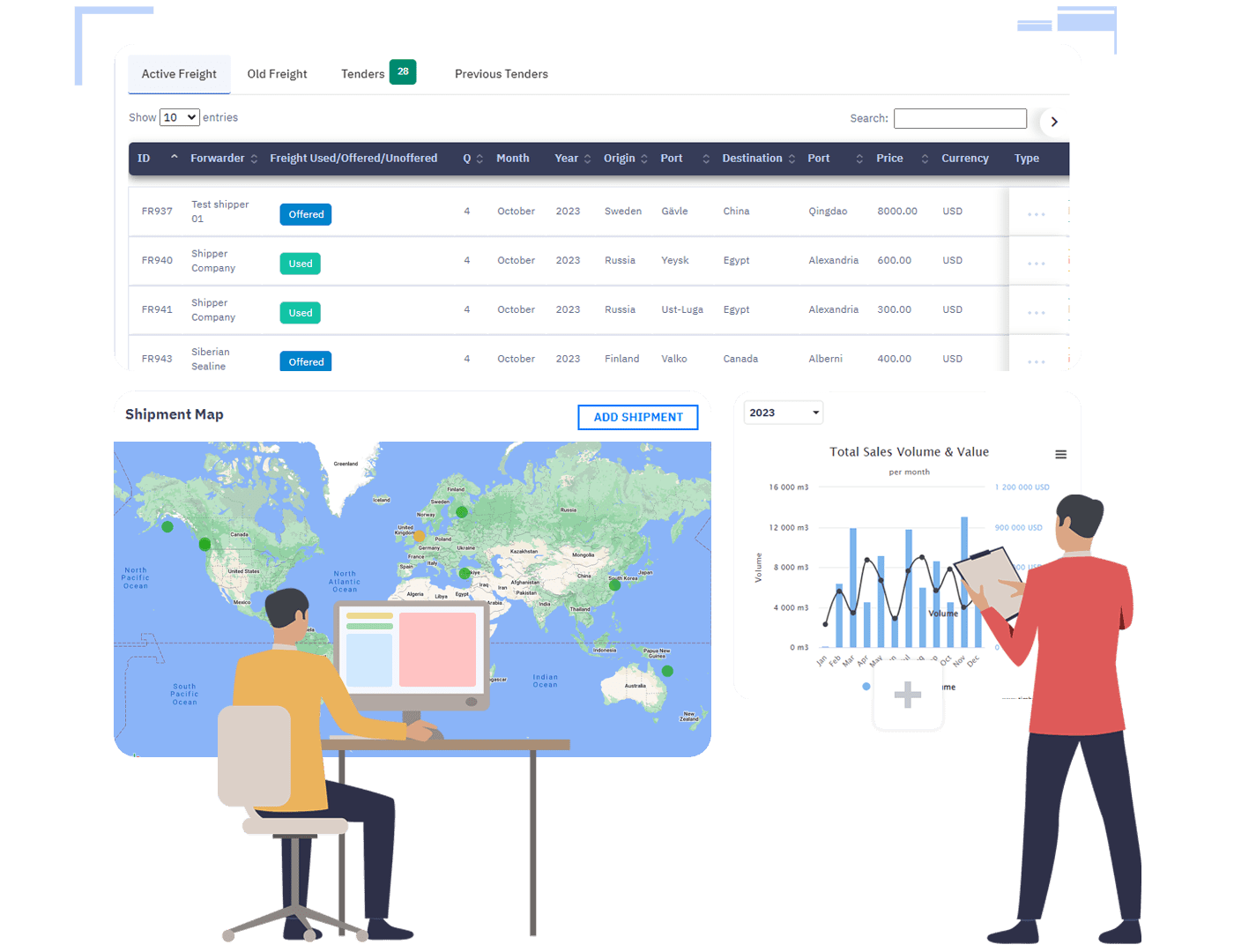Open the Tenders tab
The image size is (1234, 952).
tap(362, 74)
